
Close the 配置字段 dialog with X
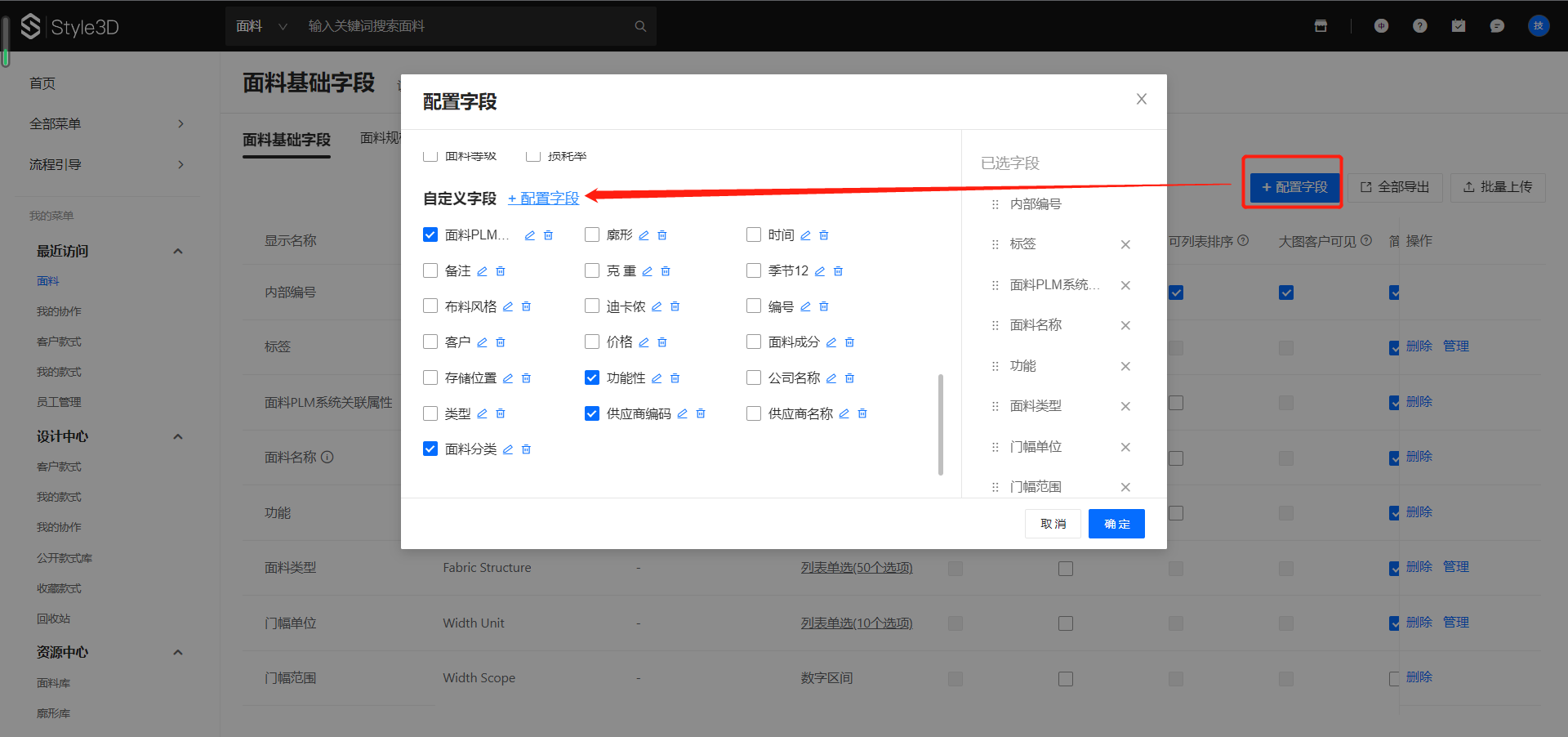(x=1141, y=99)
